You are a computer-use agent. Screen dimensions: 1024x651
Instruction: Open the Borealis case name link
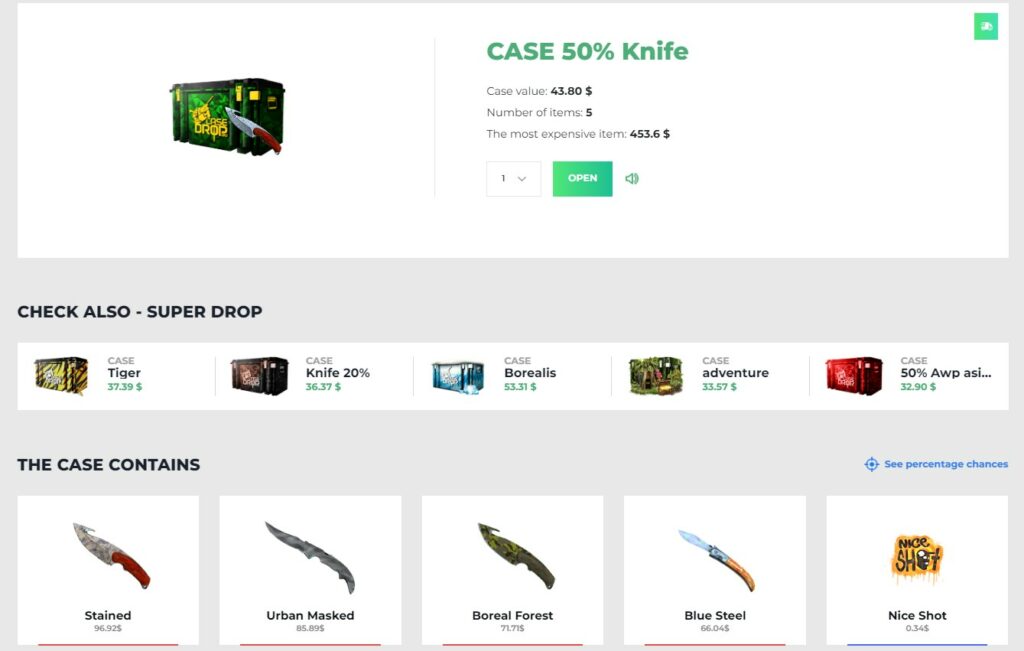530,373
